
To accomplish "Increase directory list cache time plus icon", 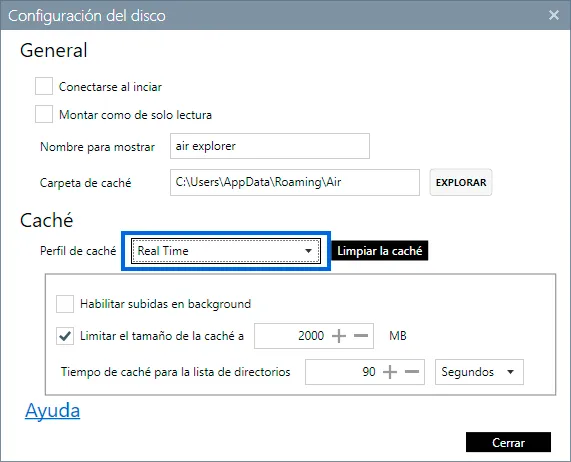I will (x=390, y=372).
